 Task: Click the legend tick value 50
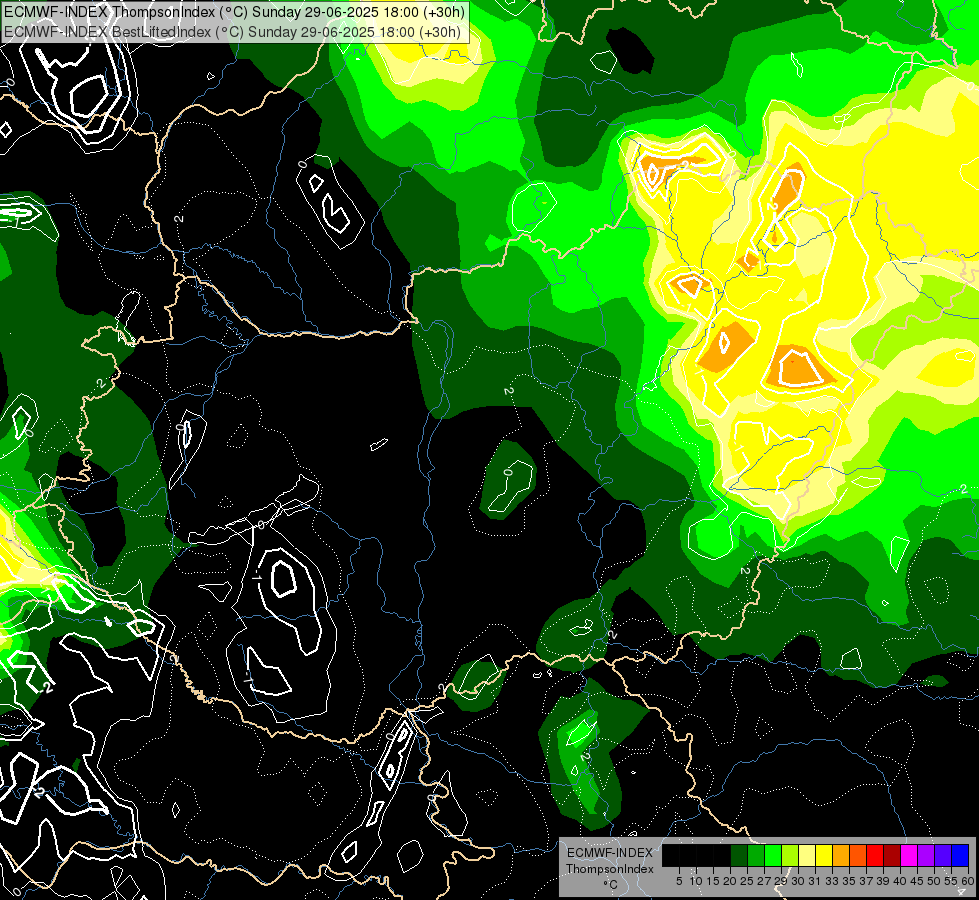[935, 881]
